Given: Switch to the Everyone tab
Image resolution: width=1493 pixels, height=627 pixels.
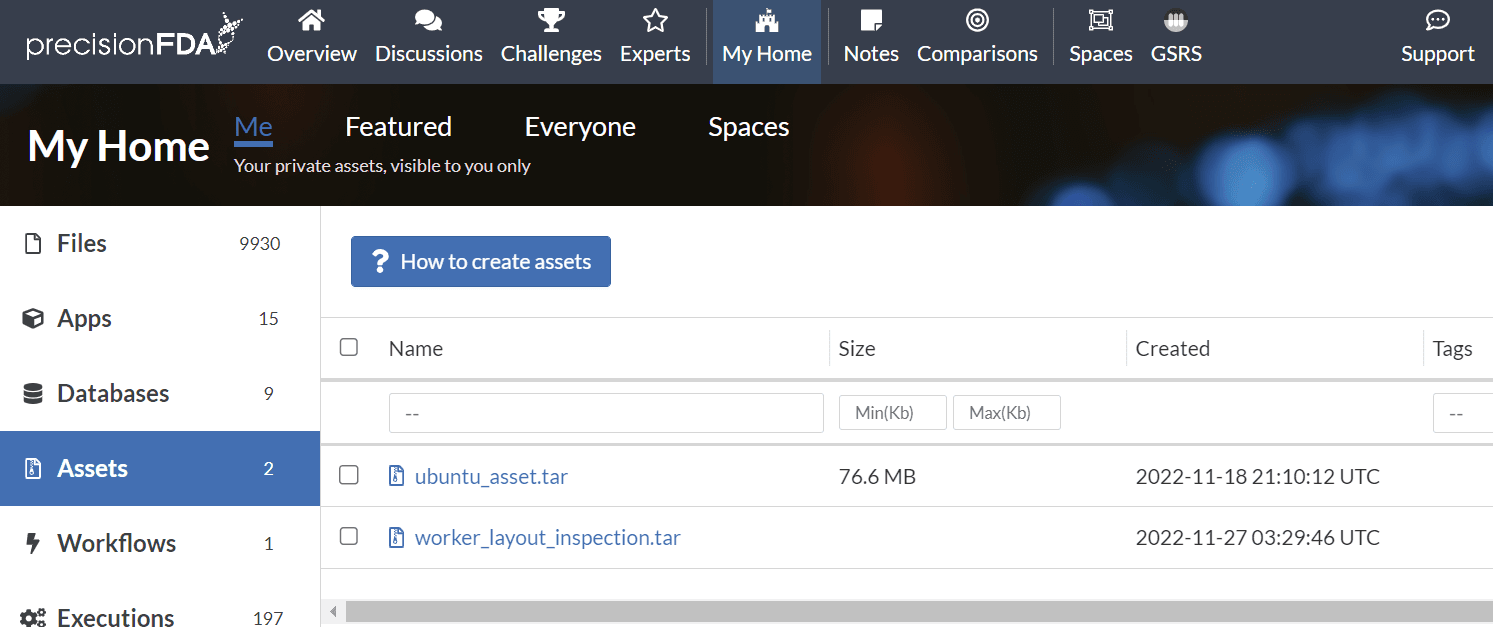Looking at the screenshot, I should (580, 127).
